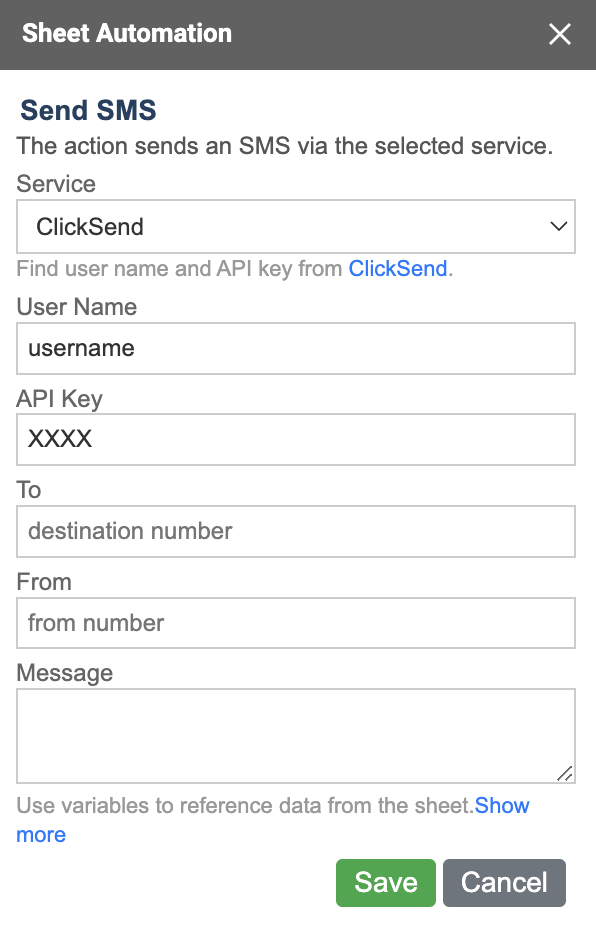
Task: Open the Service dropdown showing ClickSend
Action: pyautogui.click(x=296, y=227)
